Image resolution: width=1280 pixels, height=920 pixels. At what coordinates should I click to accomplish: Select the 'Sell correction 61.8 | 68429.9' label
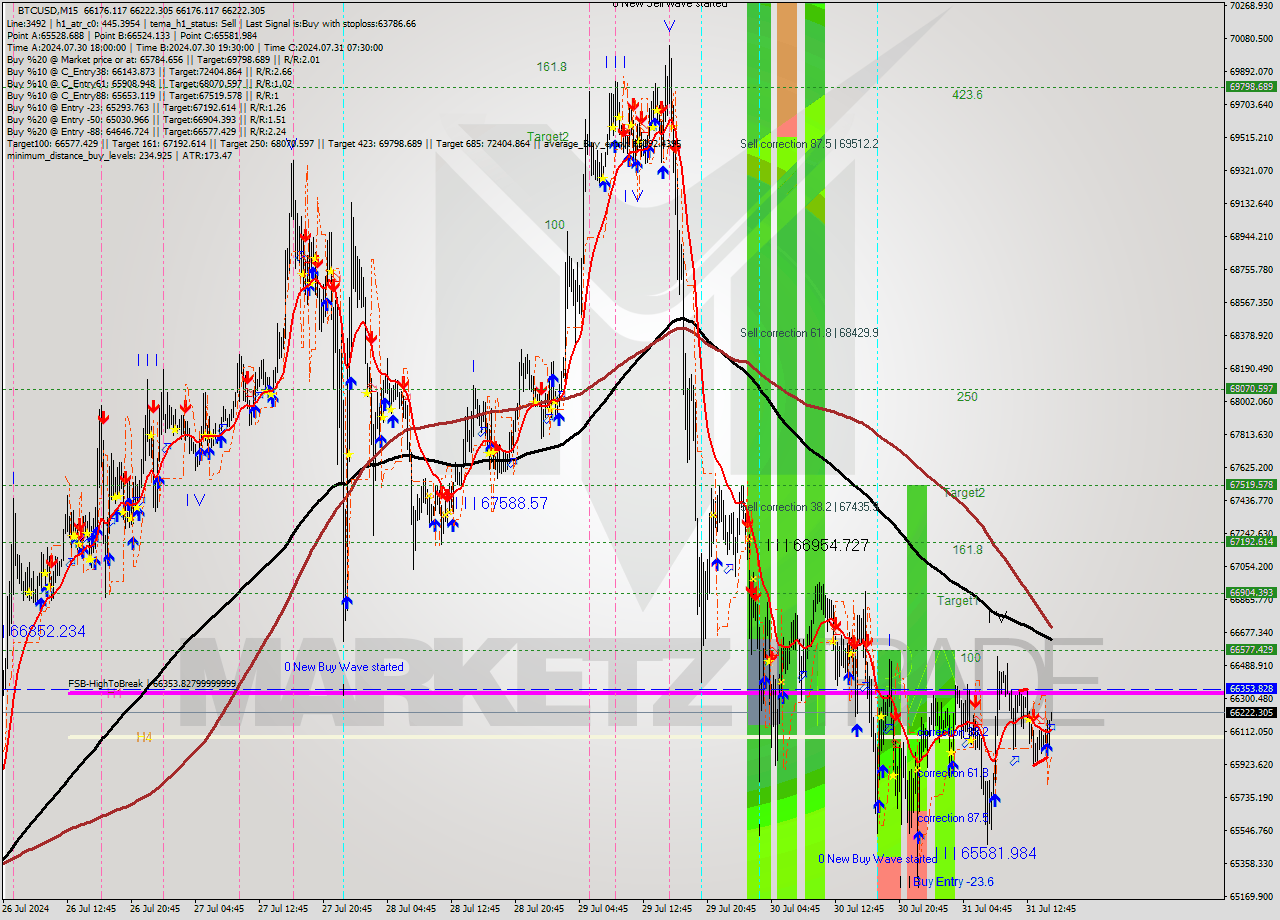click(809, 333)
